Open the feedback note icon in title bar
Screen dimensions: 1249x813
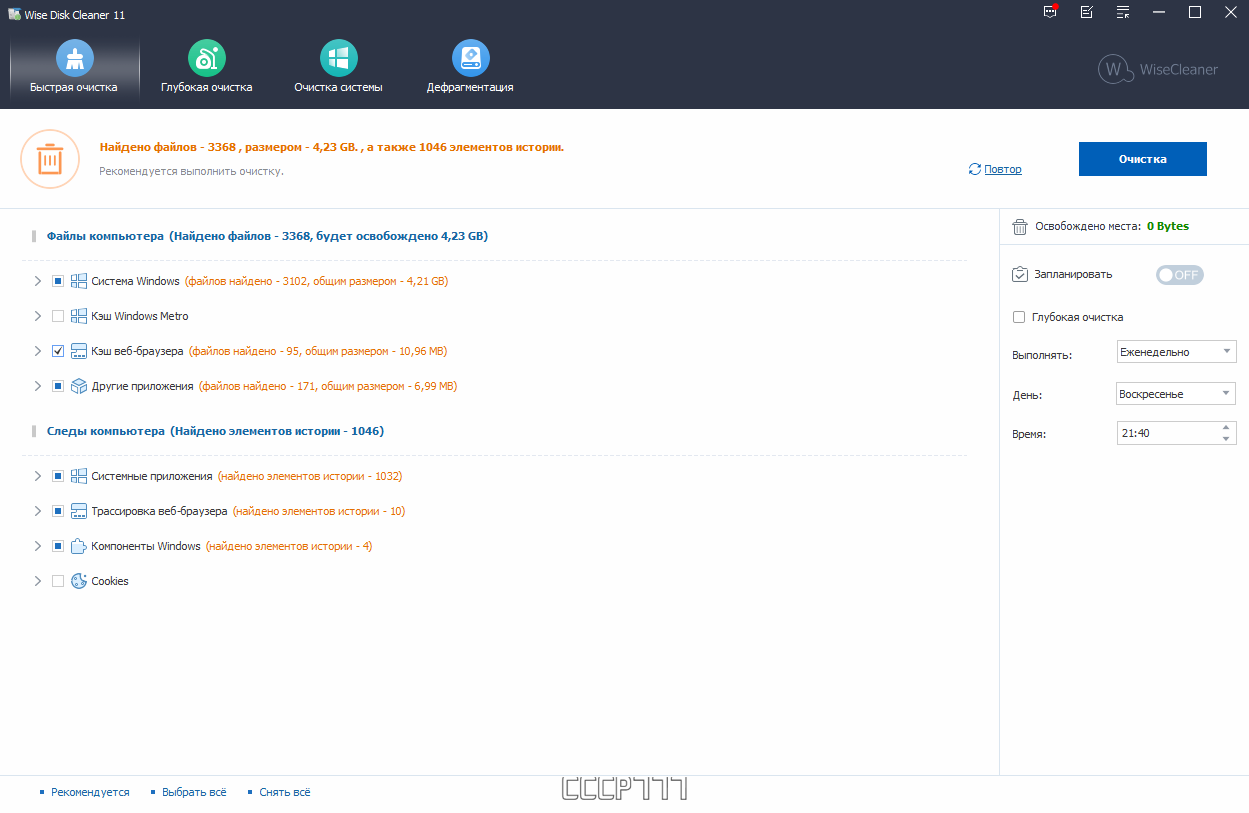[1087, 12]
